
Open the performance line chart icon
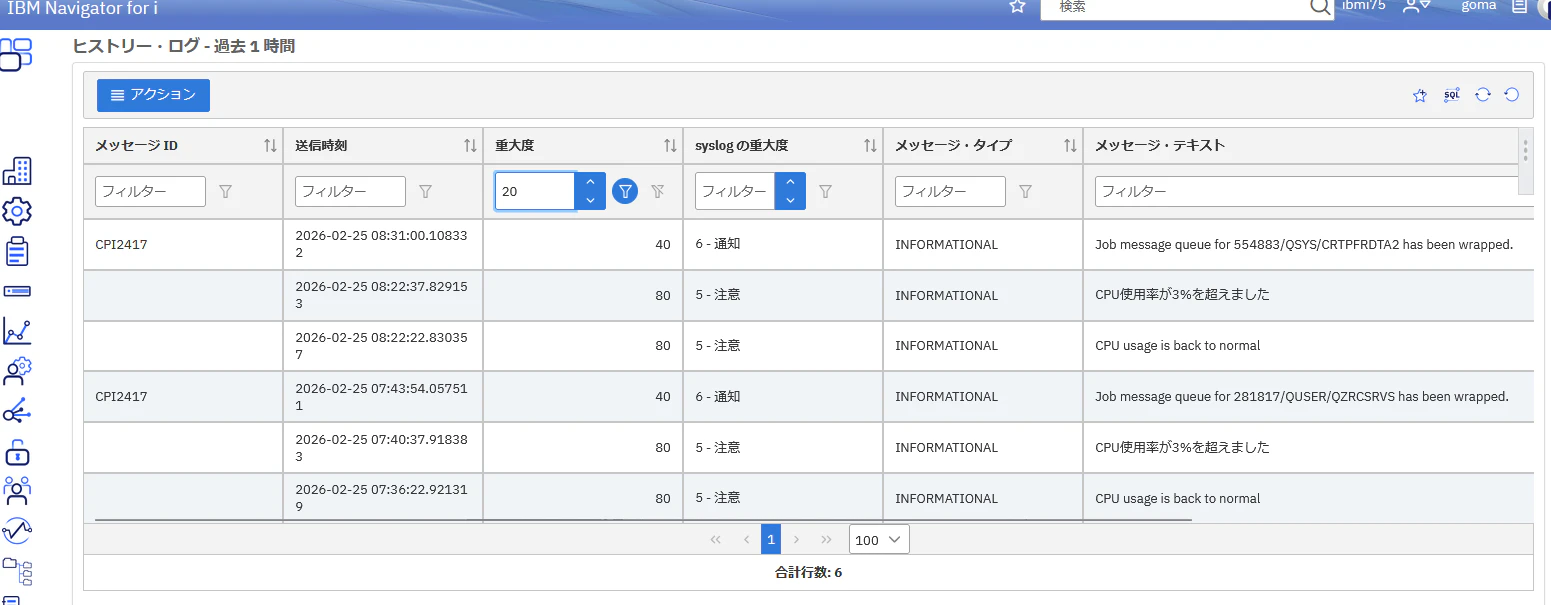(x=17, y=331)
